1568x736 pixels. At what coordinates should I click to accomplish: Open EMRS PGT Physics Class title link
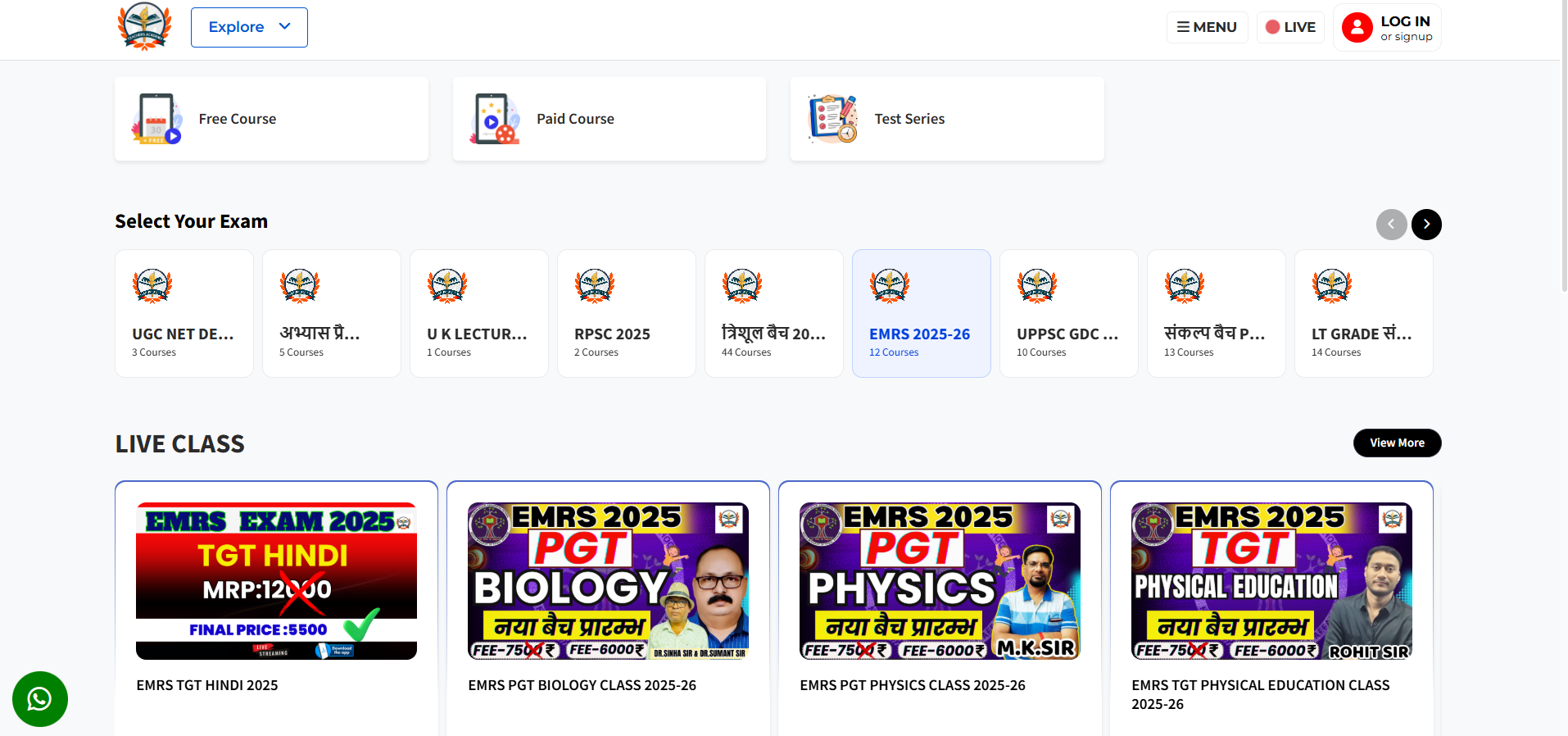912,685
